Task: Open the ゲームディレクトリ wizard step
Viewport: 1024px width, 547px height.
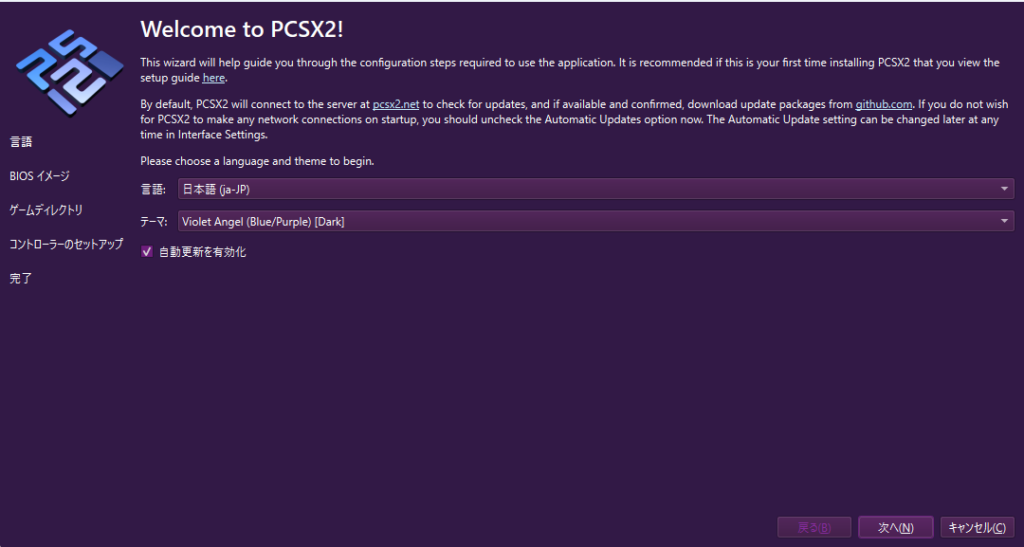Action: coord(46,210)
